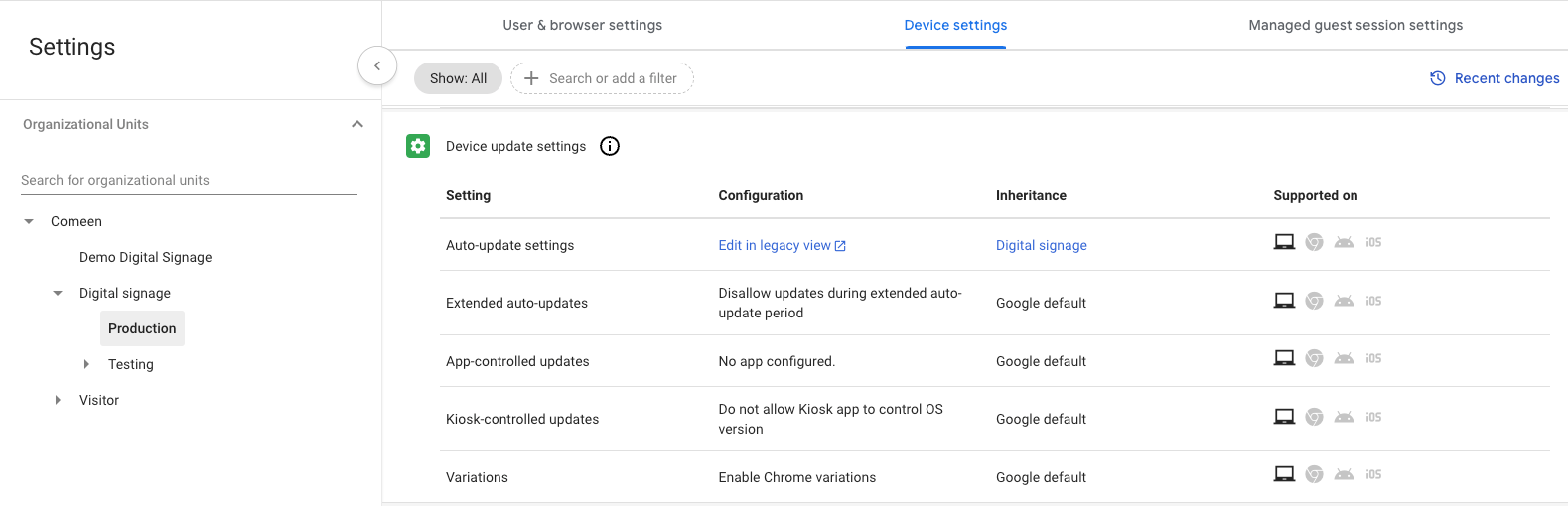Collapse the Comeen tree node arrow

29,221
